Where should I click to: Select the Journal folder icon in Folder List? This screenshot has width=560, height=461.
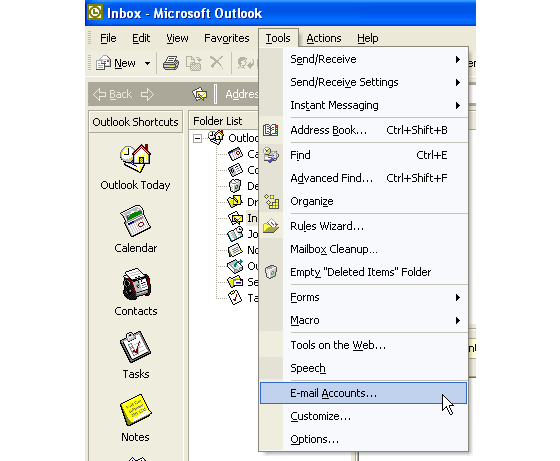235,234
